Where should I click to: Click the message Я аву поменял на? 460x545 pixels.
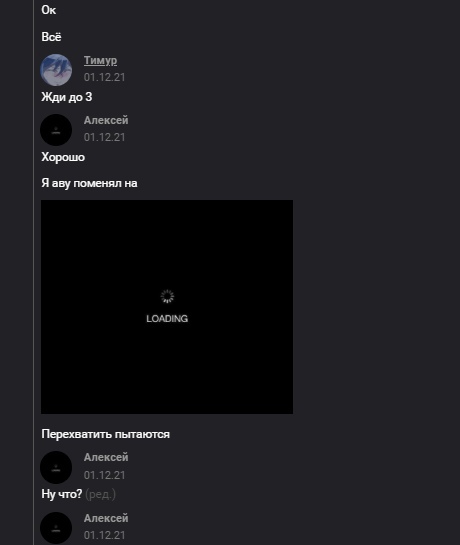click(89, 183)
